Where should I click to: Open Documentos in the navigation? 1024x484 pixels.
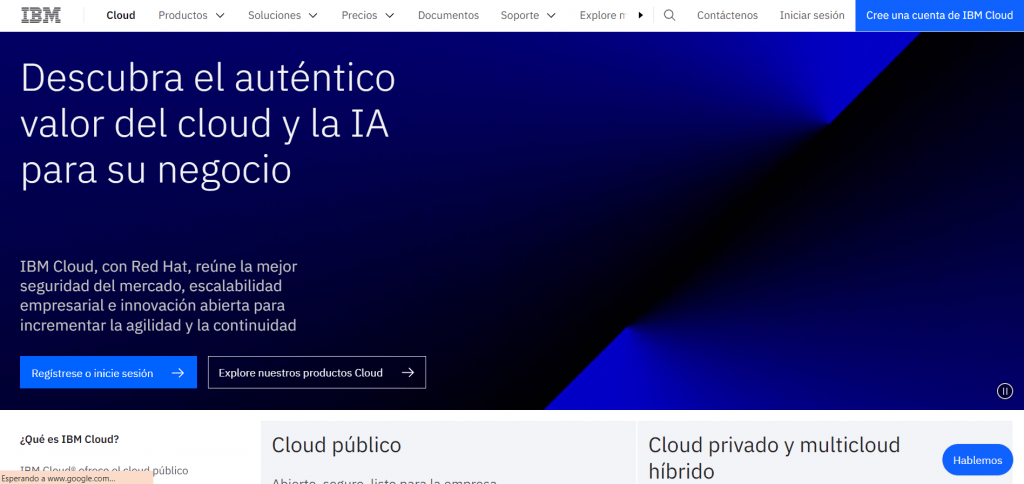point(448,15)
